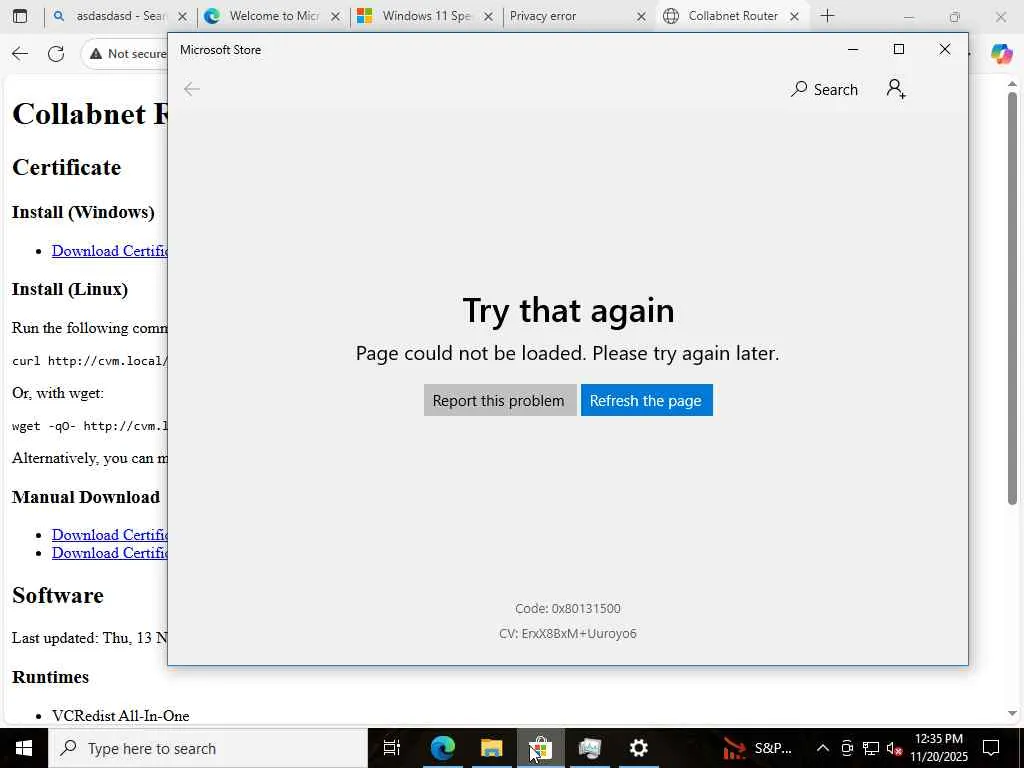Viewport: 1024px width, 768px height.
Task: Show hidden system tray icons
Action: (823, 748)
